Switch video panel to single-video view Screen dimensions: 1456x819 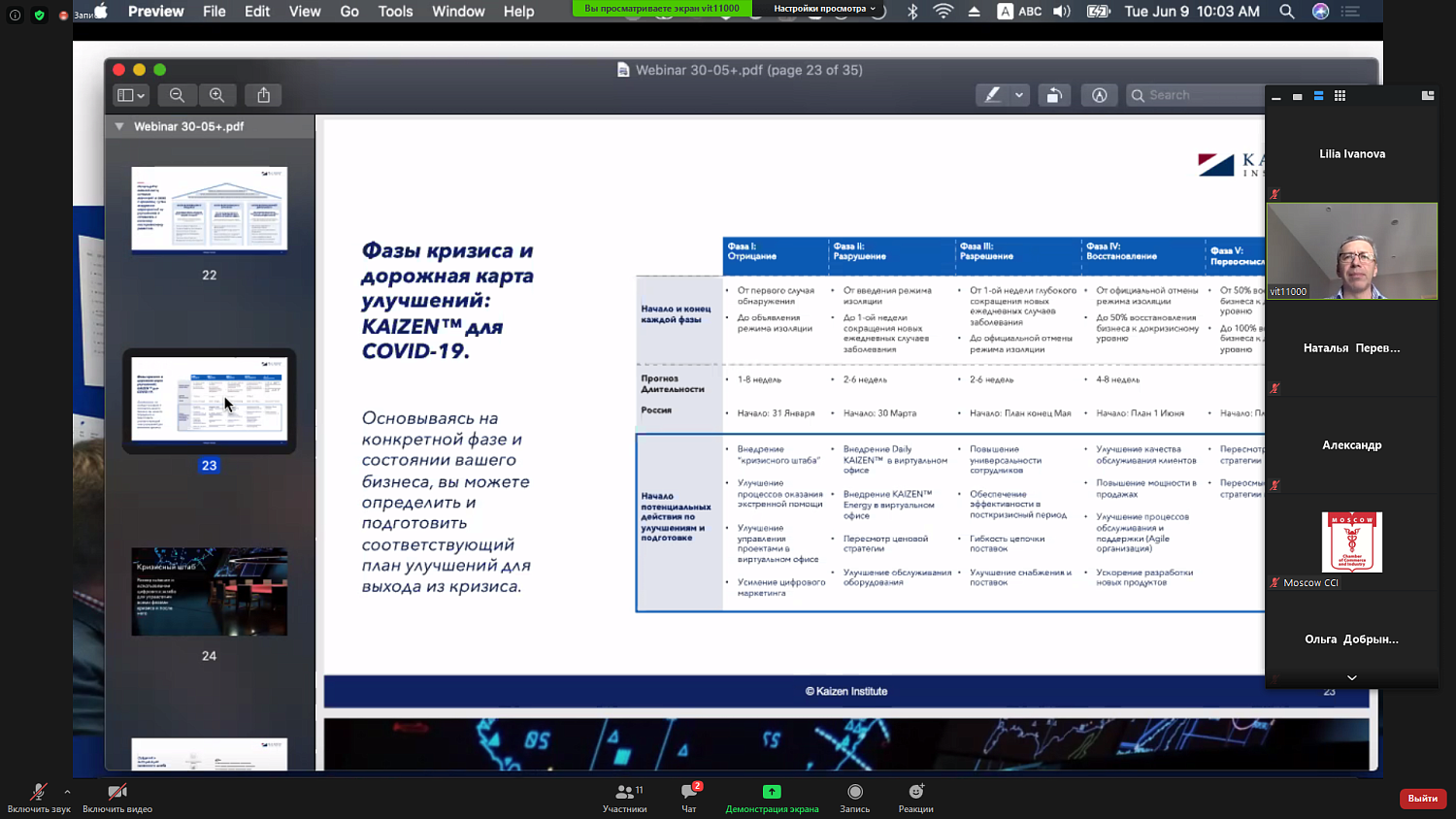(1297, 96)
